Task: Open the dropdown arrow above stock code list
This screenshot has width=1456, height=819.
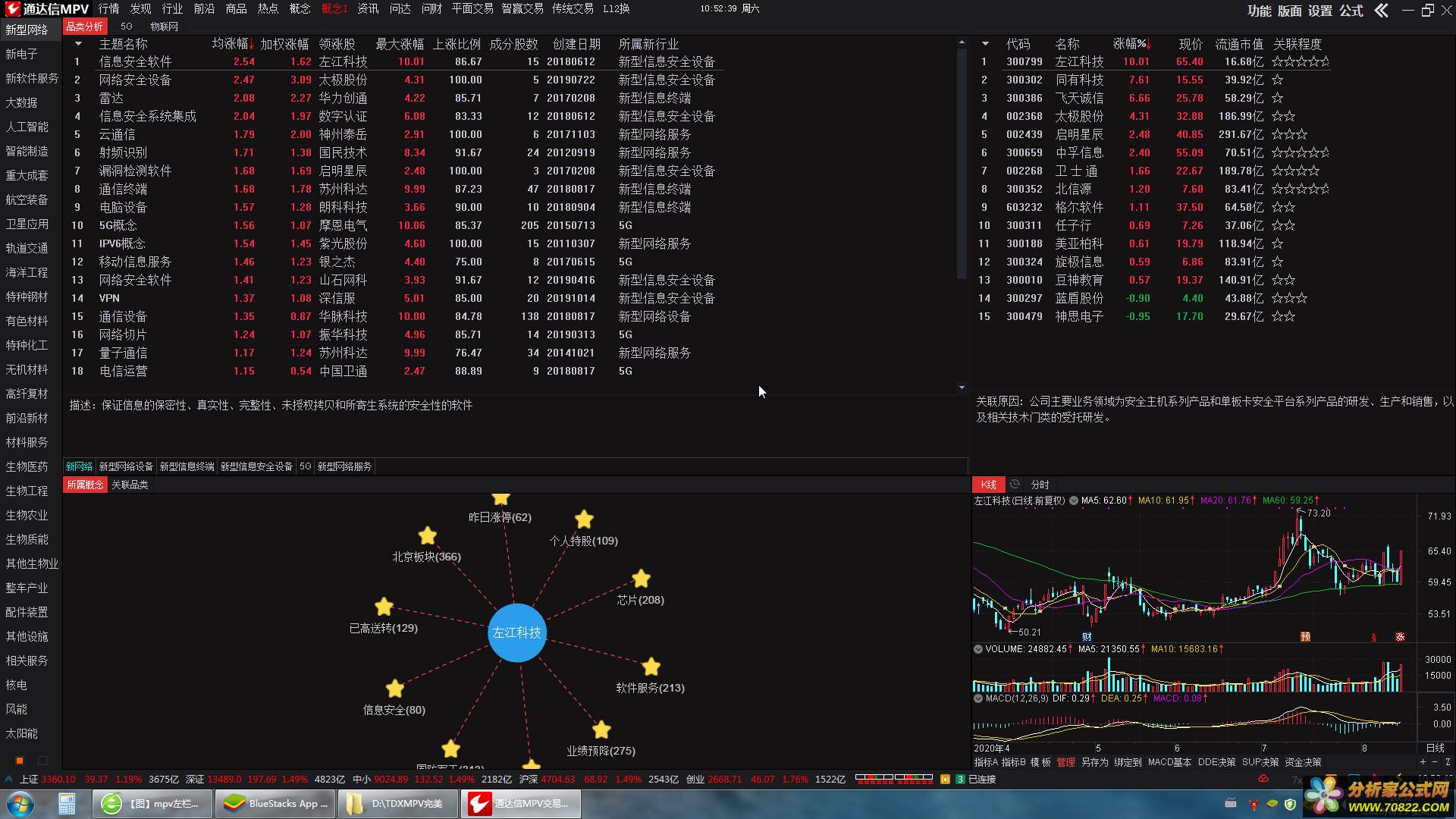Action: pyautogui.click(x=985, y=44)
